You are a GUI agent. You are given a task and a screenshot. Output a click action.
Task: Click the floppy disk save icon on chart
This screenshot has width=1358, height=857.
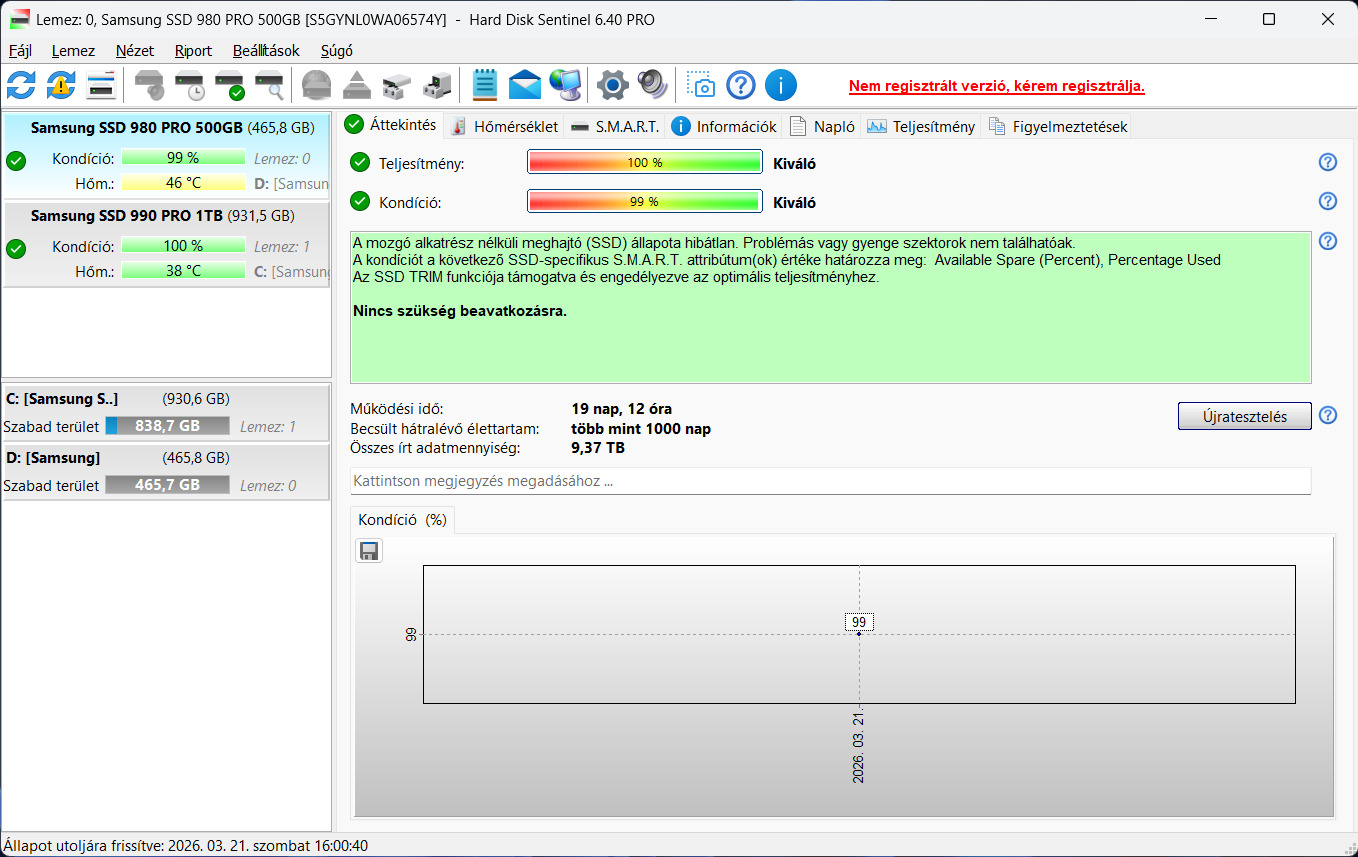coord(369,551)
